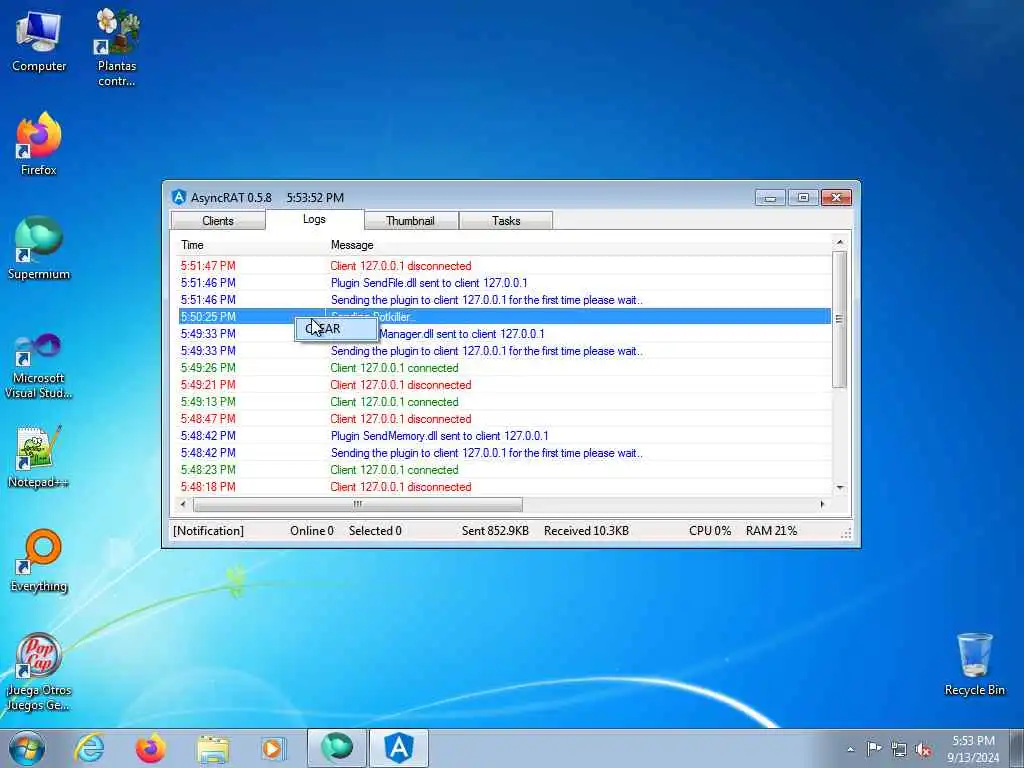
Task: Close the AsyncRAT window
Action: coord(836,197)
